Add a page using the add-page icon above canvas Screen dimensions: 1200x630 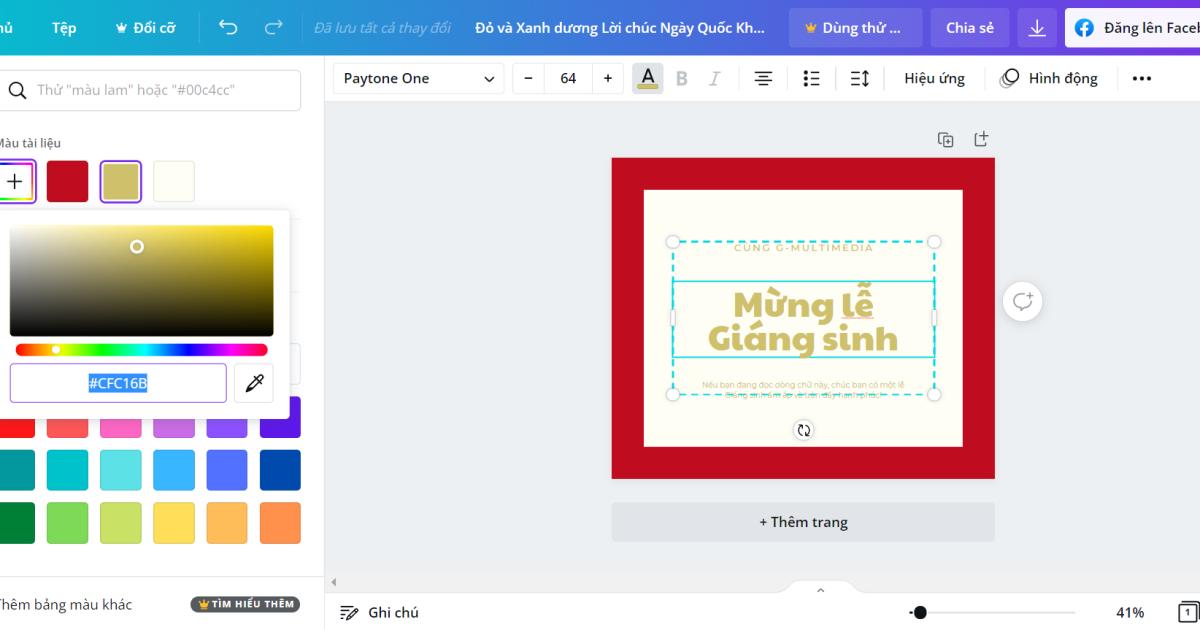click(981, 139)
